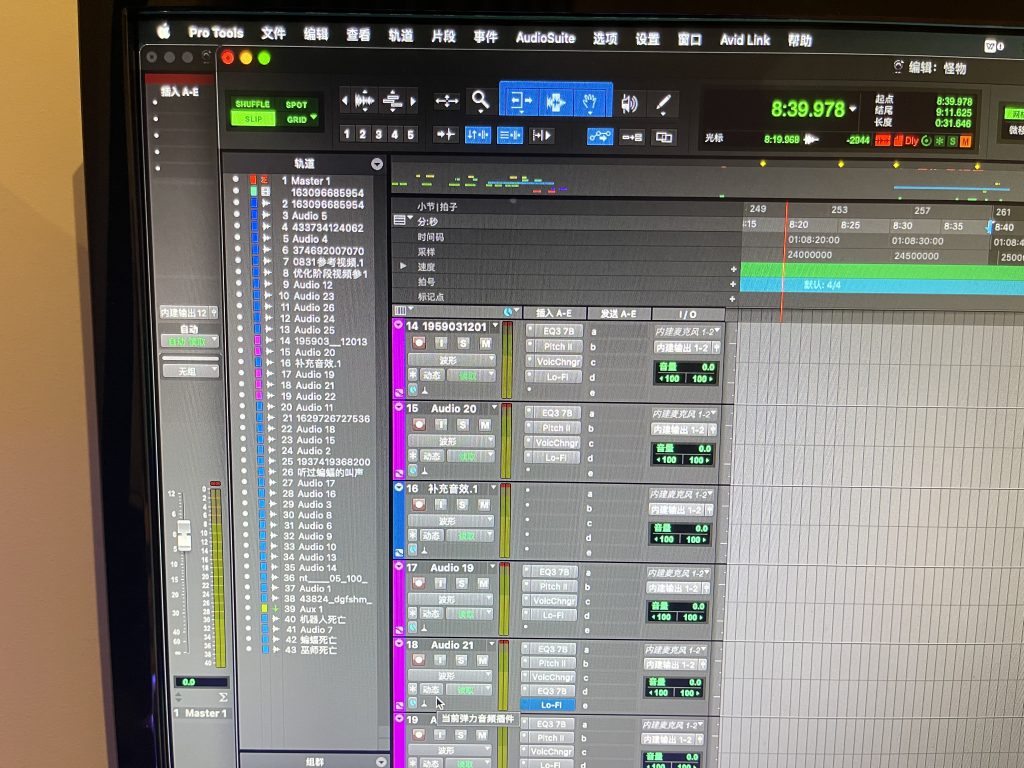This screenshot has height=768, width=1024.
Task: Toggle Automation Follows Edit button
Action: 600,136
